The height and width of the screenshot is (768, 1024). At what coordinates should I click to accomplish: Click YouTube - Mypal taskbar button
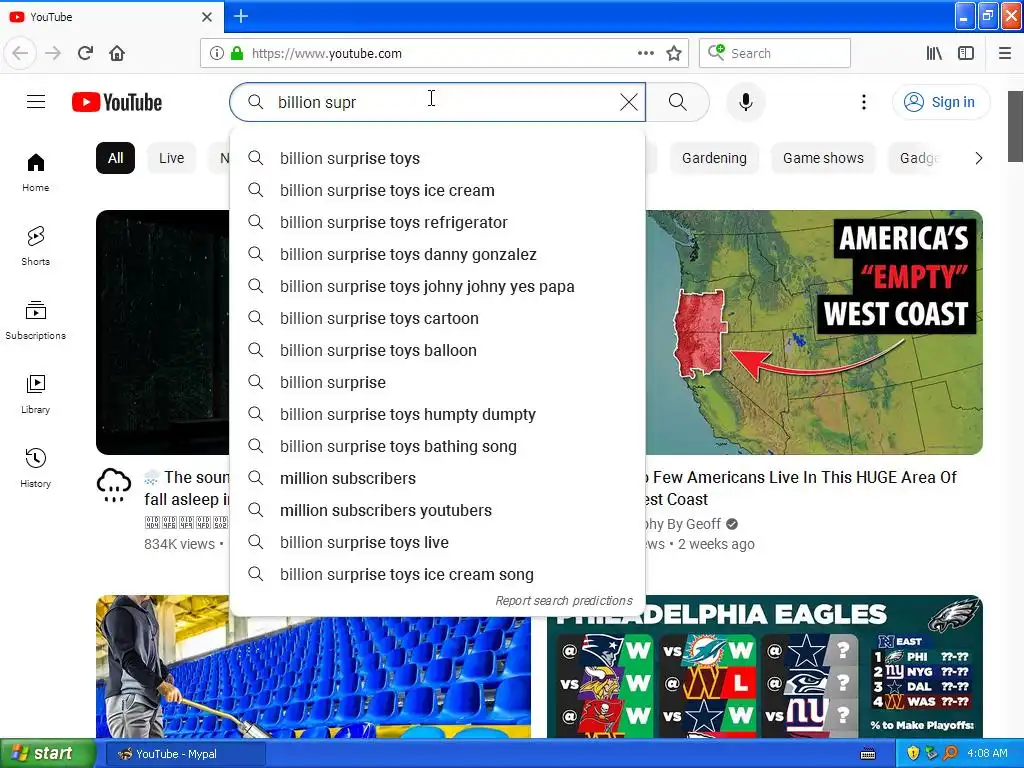pos(185,754)
